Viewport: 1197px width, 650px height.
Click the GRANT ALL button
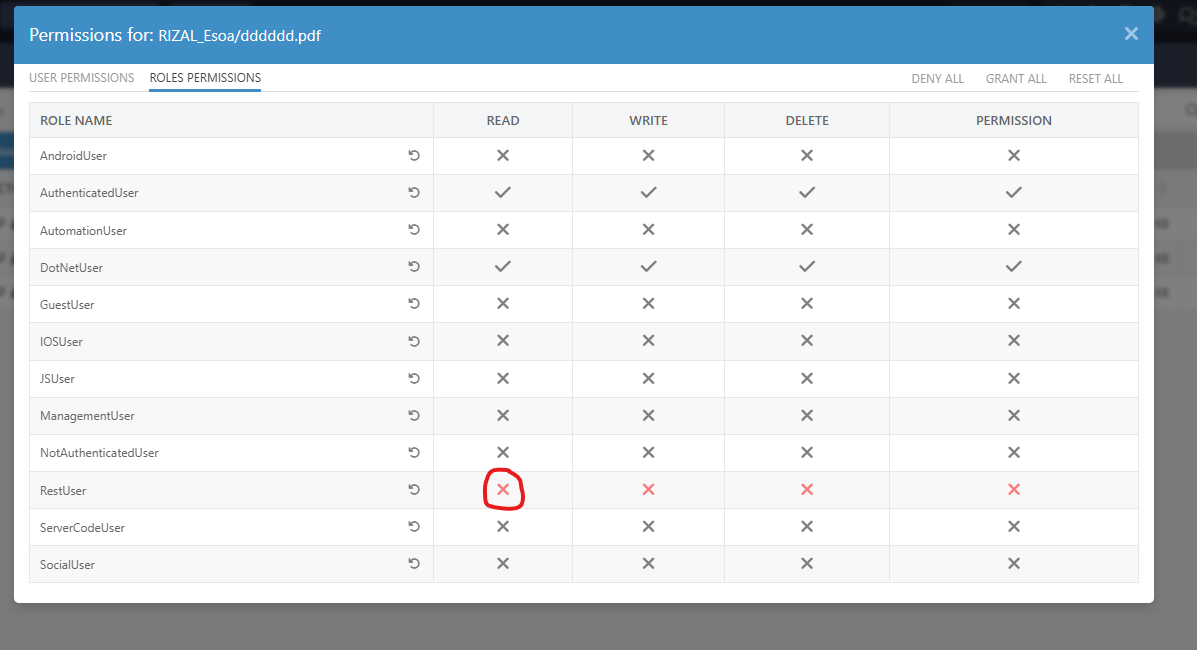pyautogui.click(x=1016, y=79)
